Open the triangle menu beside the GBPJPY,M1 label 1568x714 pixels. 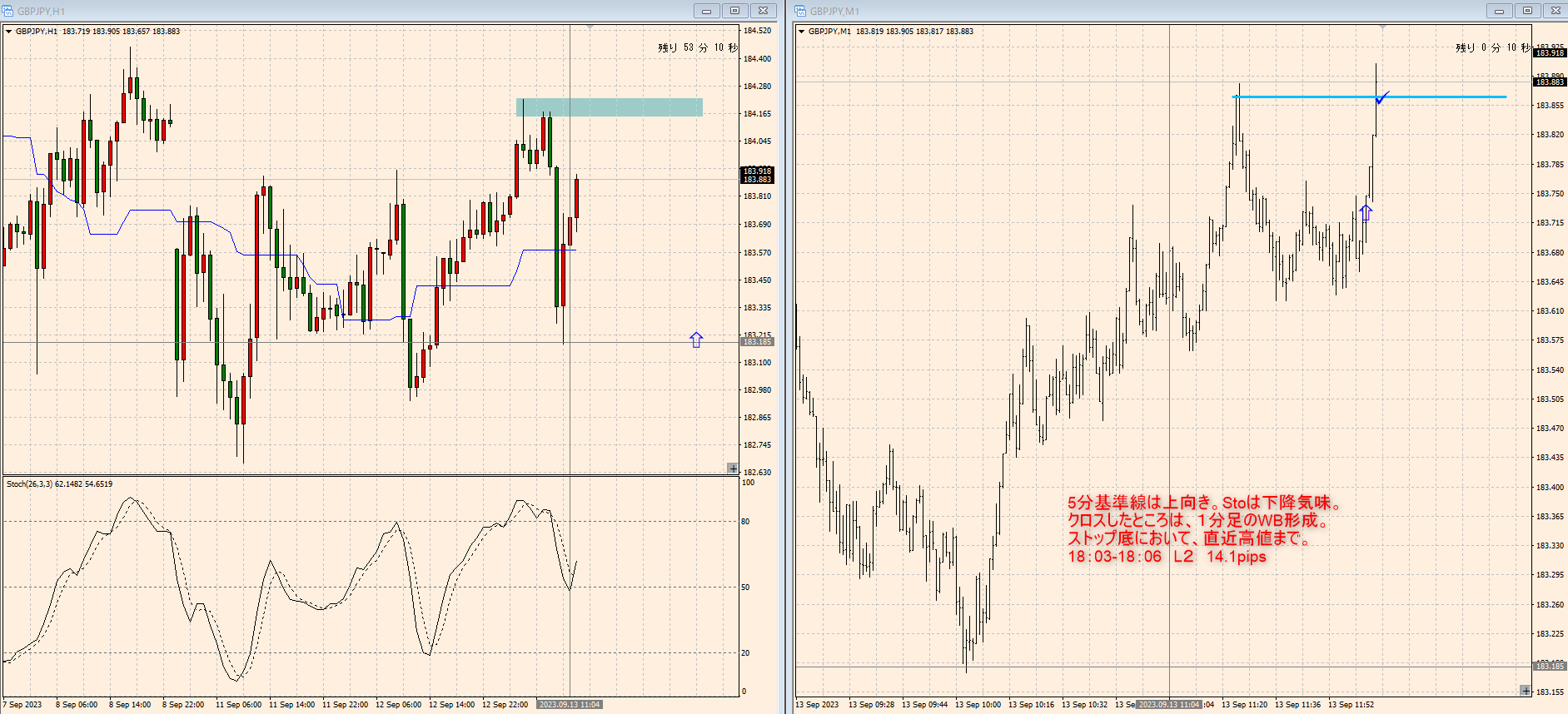[x=802, y=32]
